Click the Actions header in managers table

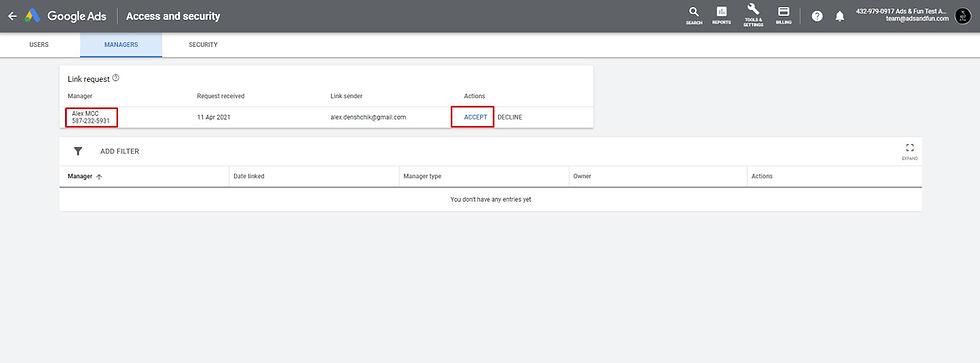(x=762, y=177)
